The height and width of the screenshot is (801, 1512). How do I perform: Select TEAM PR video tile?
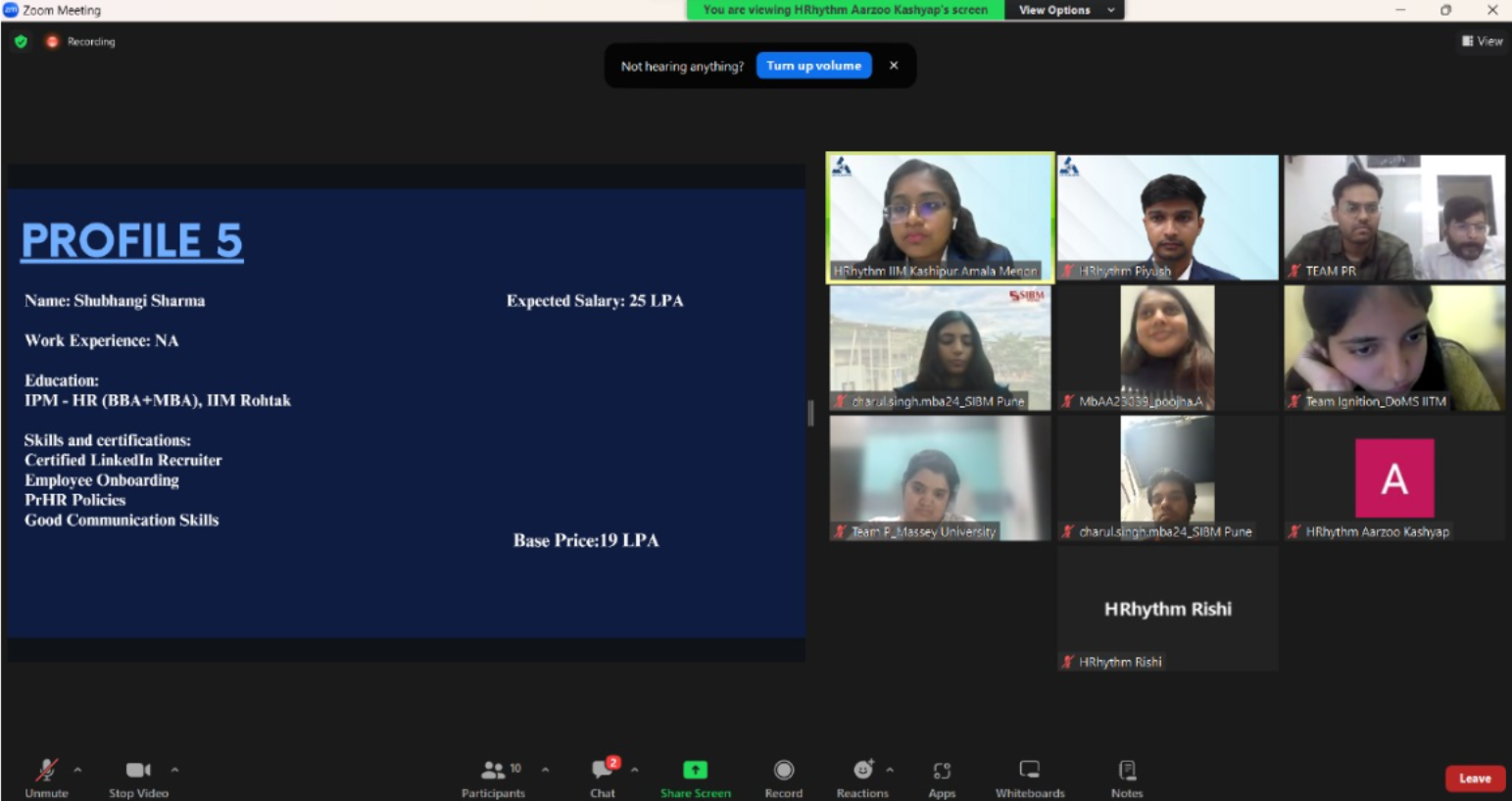tap(1394, 218)
